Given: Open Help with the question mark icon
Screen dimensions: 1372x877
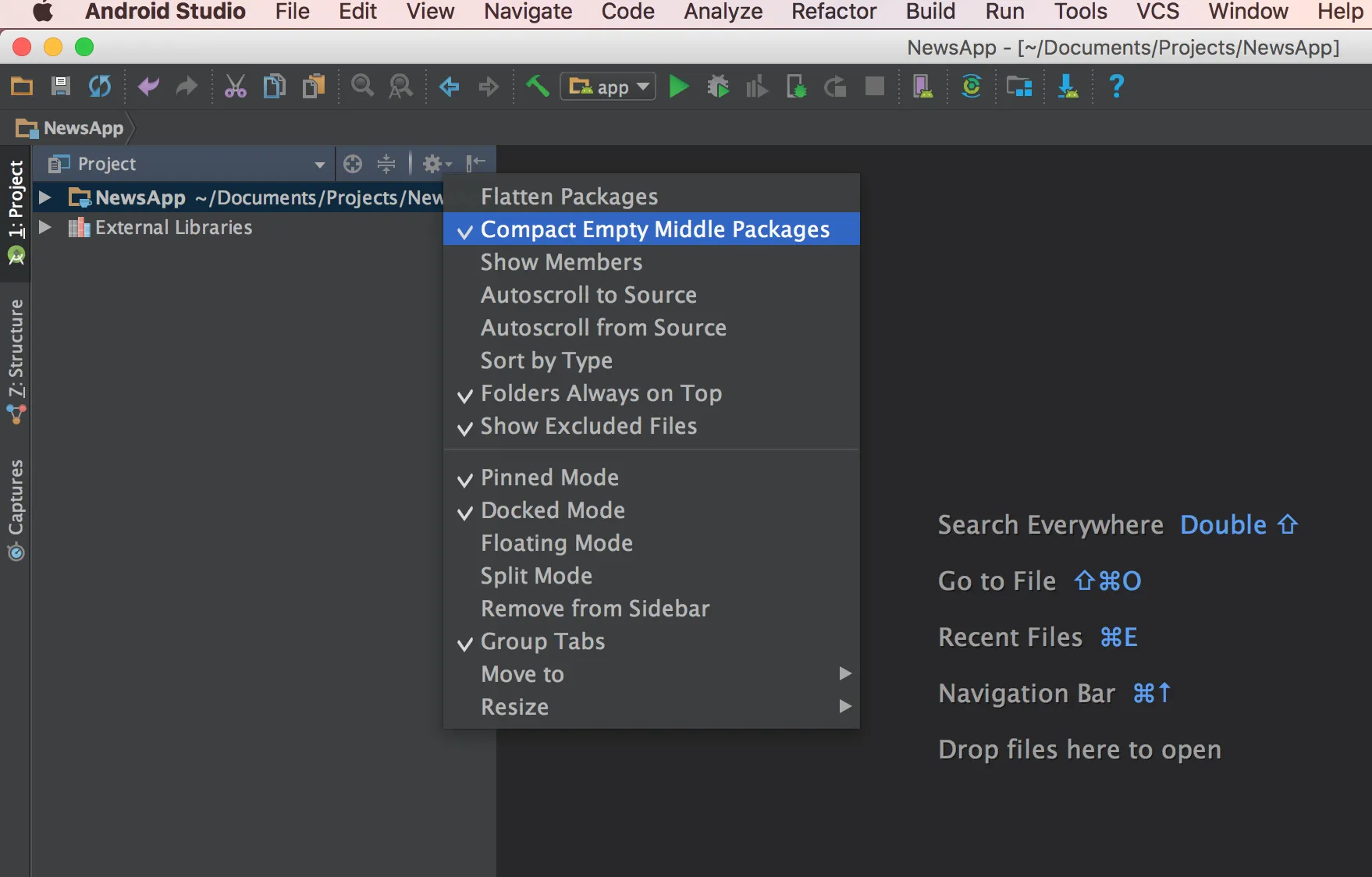Looking at the screenshot, I should [x=1117, y=86].
